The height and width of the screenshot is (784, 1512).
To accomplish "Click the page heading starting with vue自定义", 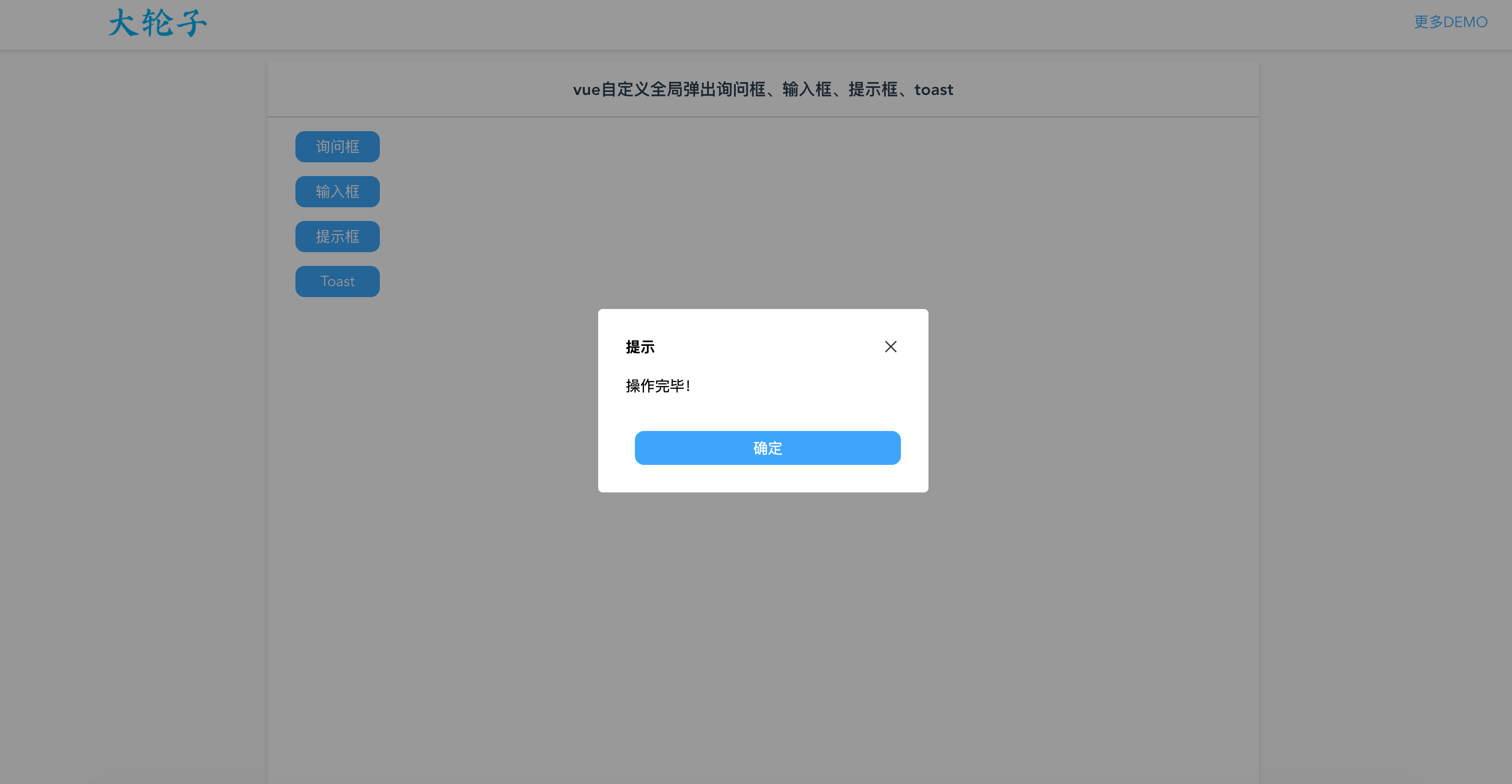I will (762, 90).
